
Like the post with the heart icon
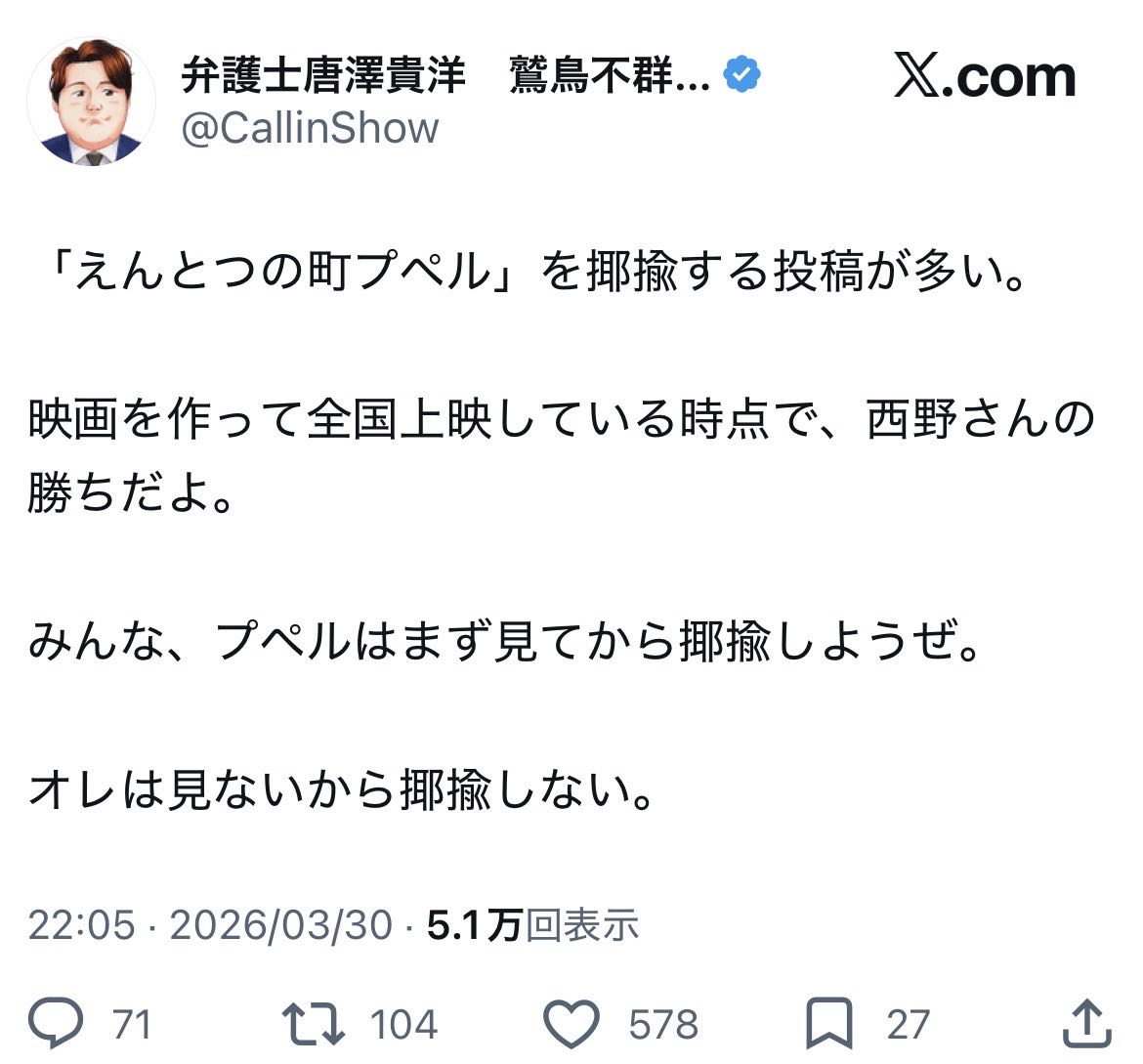571,1024
